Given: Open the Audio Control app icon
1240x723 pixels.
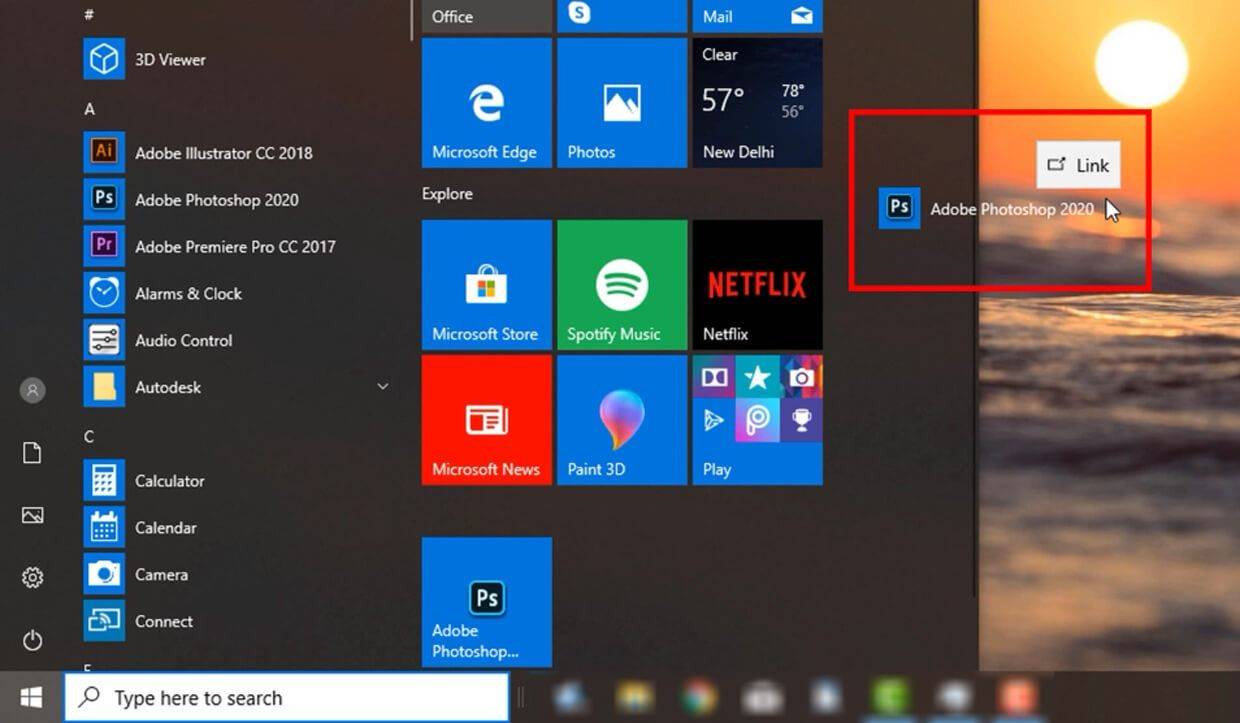Looking at the screenshot, I should [104, 340].
